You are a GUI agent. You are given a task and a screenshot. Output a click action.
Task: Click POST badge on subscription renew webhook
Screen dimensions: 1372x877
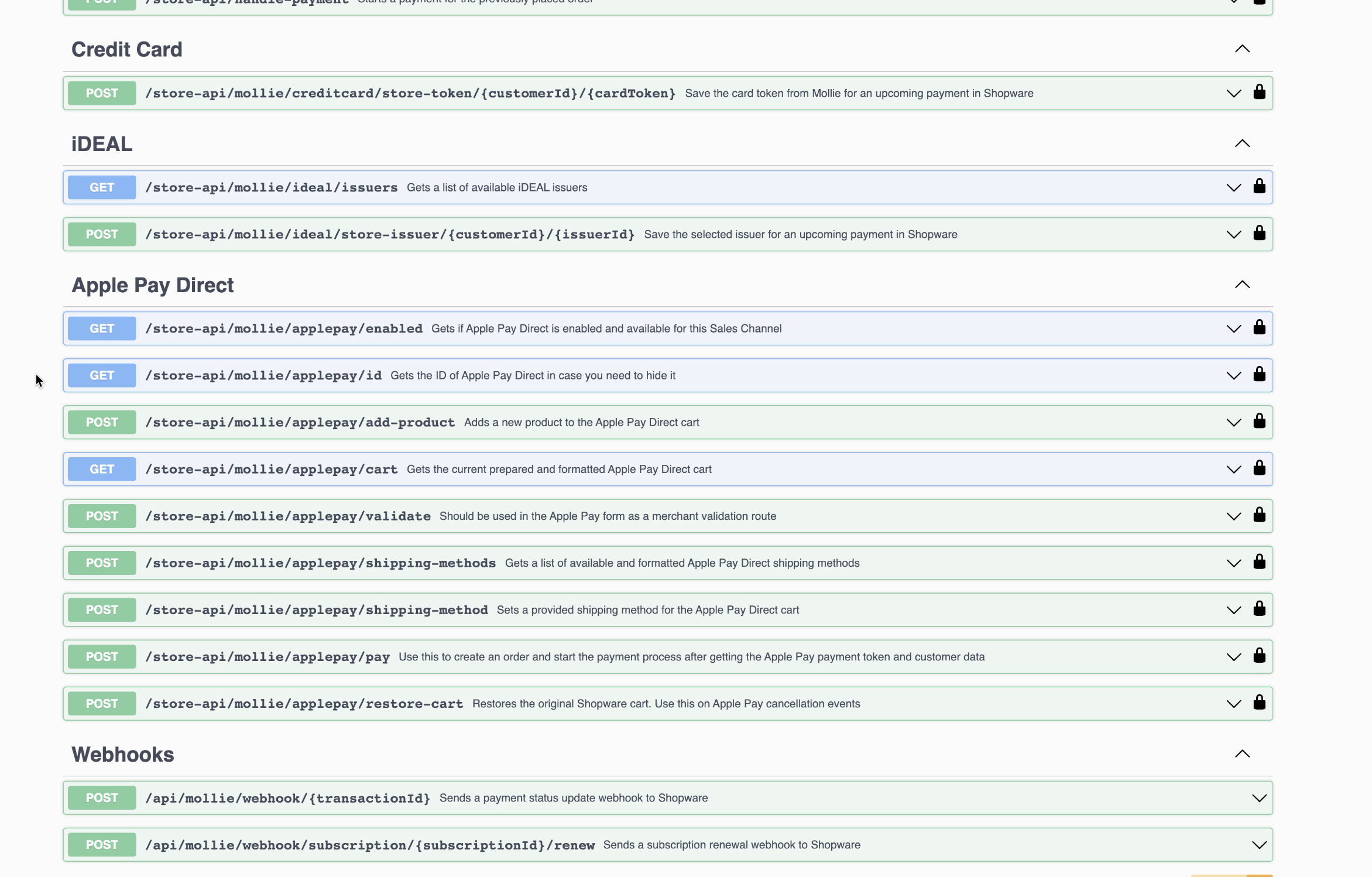tap(102, 845)
